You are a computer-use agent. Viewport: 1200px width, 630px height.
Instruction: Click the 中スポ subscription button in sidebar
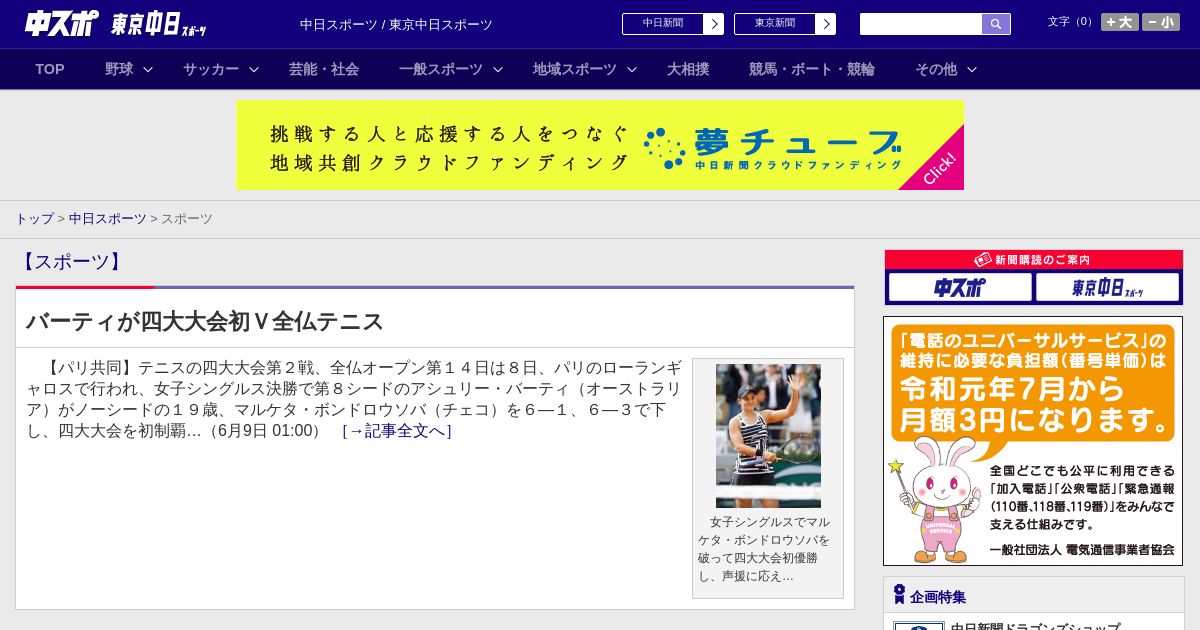(960, 288)
